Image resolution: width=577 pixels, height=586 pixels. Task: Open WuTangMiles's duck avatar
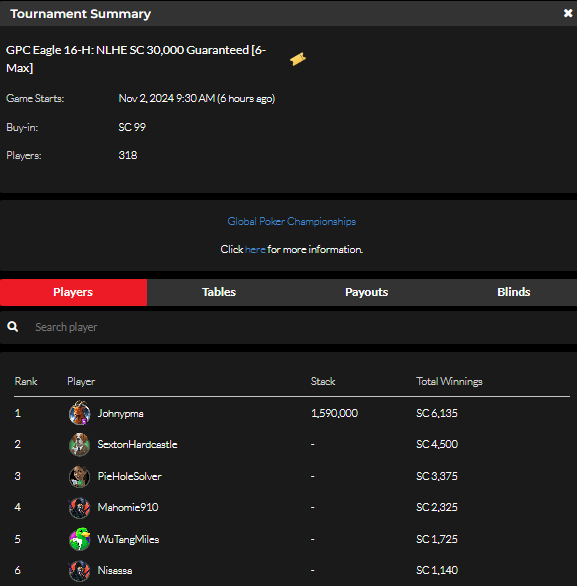(79, 539)
